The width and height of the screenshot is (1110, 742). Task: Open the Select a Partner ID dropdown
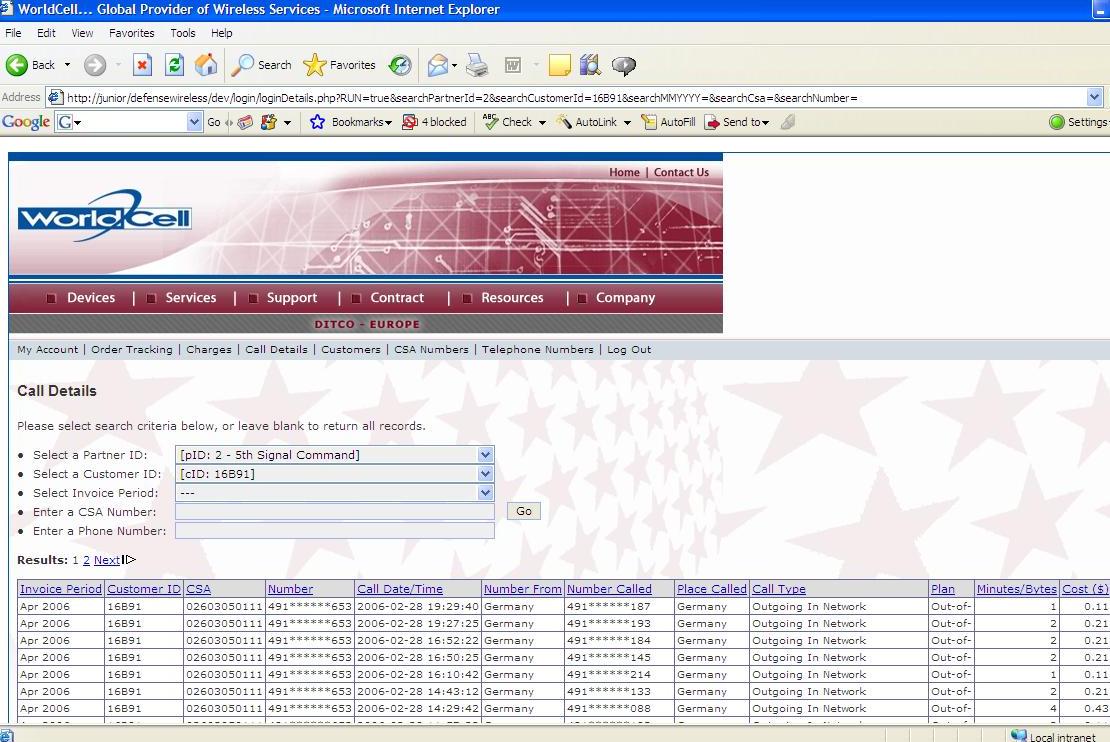[485, 455]
